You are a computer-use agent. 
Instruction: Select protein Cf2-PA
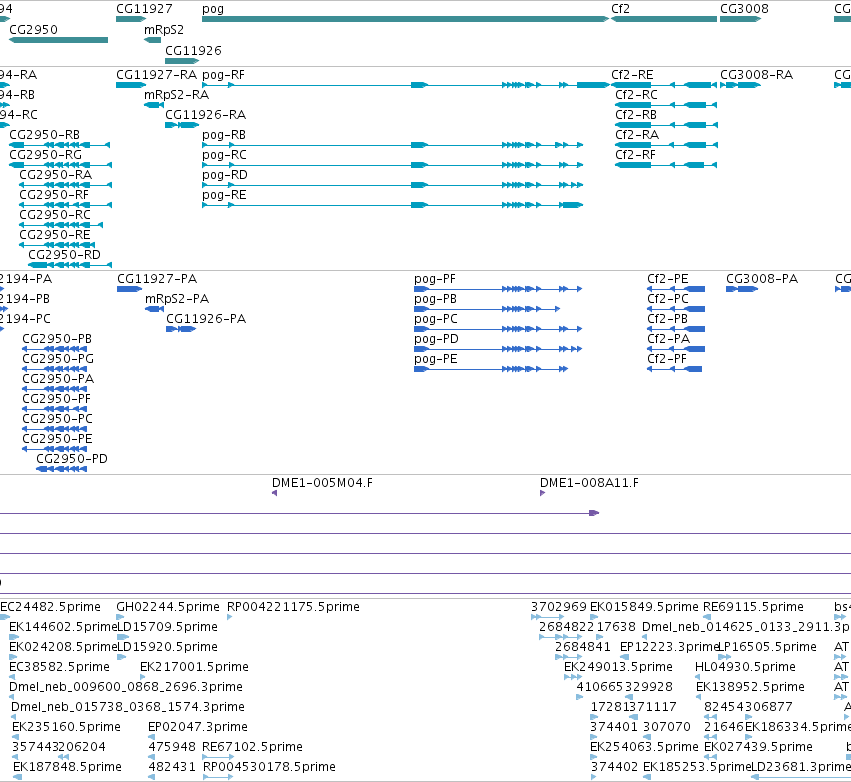[x=676, y=349]
